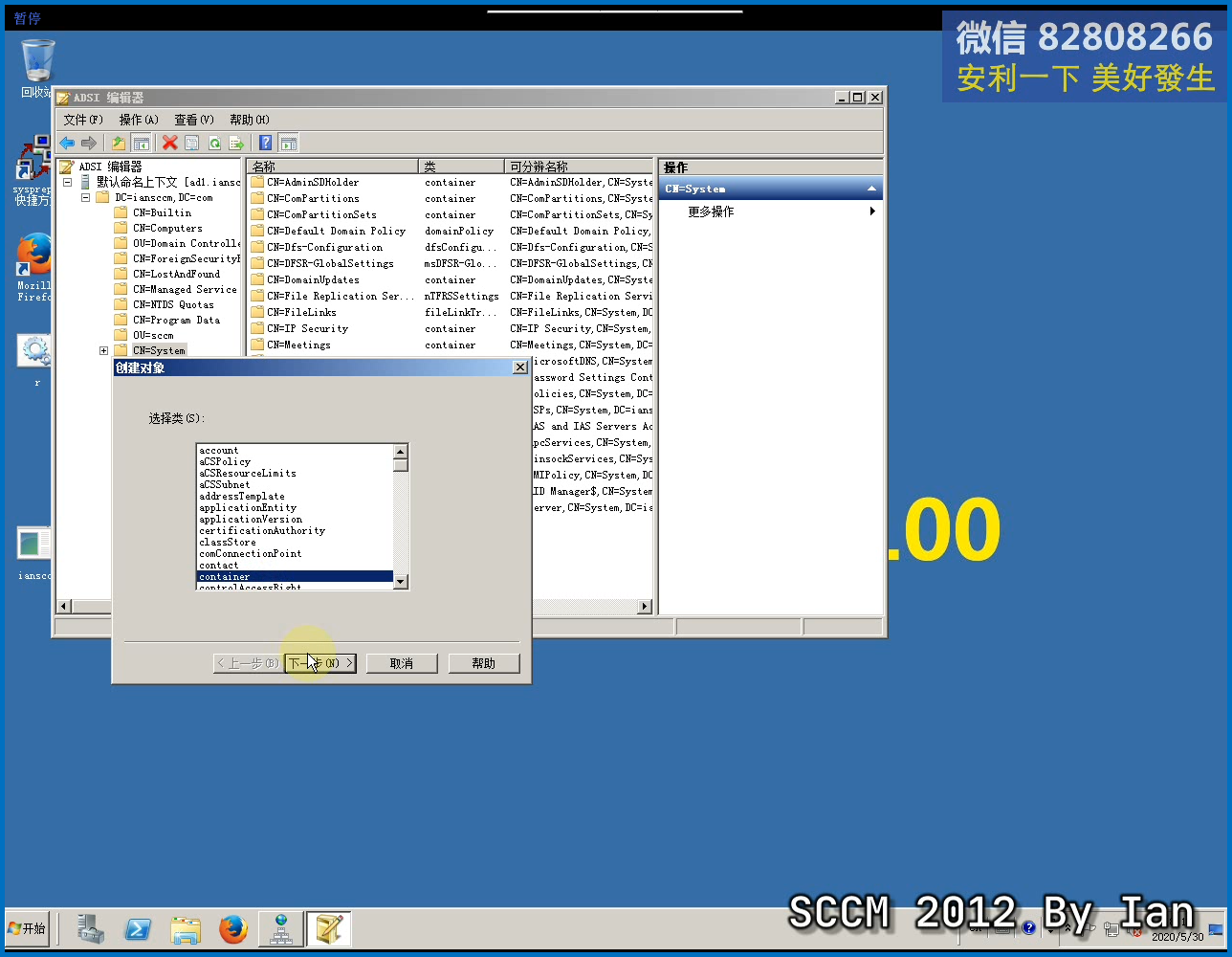Select OU=sccm in the tree

(x=153, y=335)
